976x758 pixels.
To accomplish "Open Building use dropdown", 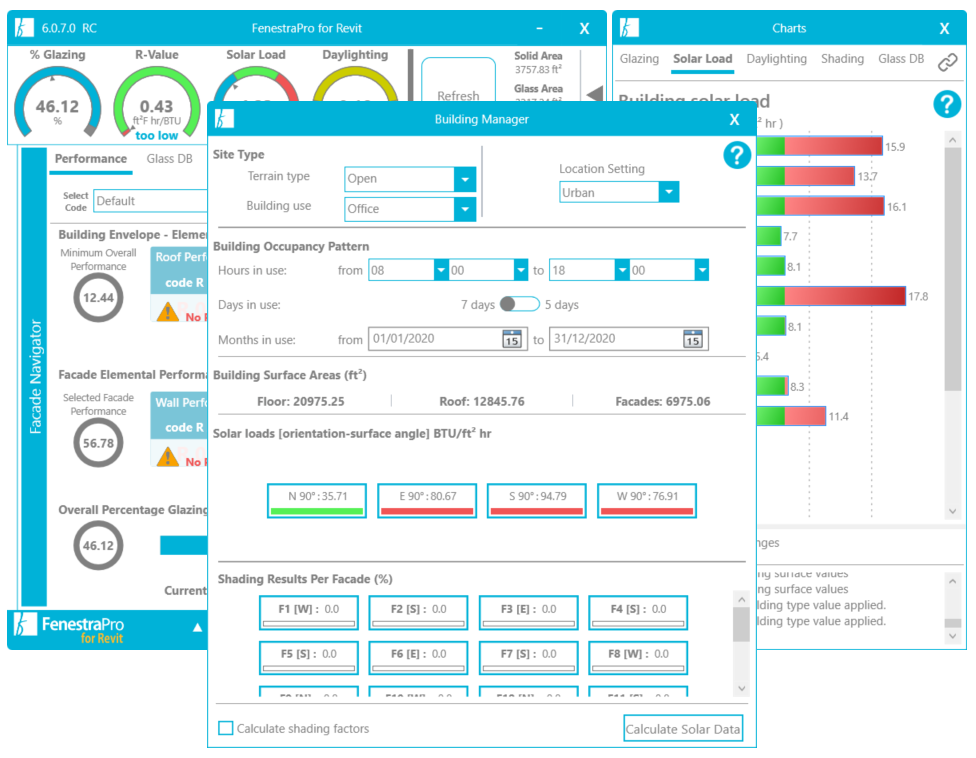I will tap(464, 209).
